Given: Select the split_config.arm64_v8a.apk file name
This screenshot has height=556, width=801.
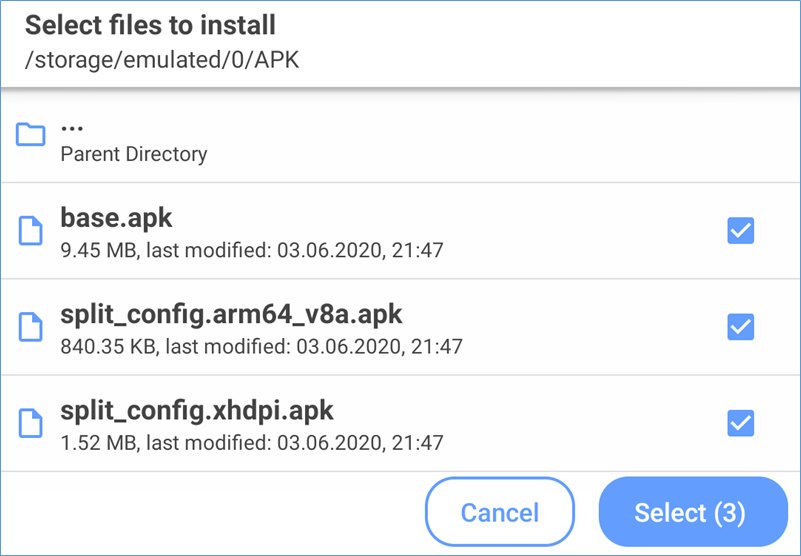Looking at the screenshot, I should point(231,313).
